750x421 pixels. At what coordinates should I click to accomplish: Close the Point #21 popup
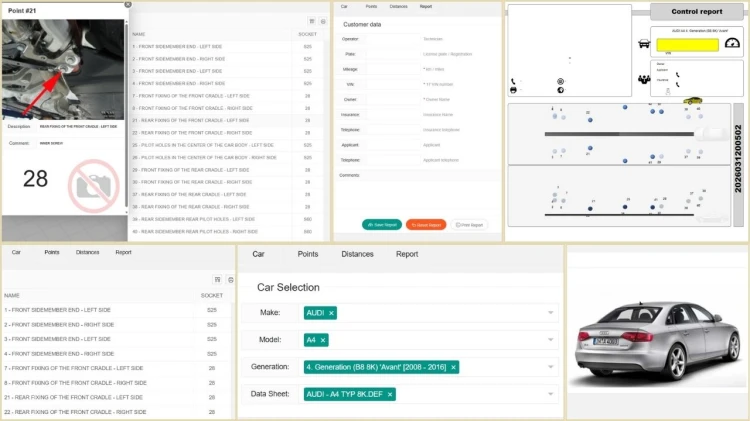(x=128, y=4)
